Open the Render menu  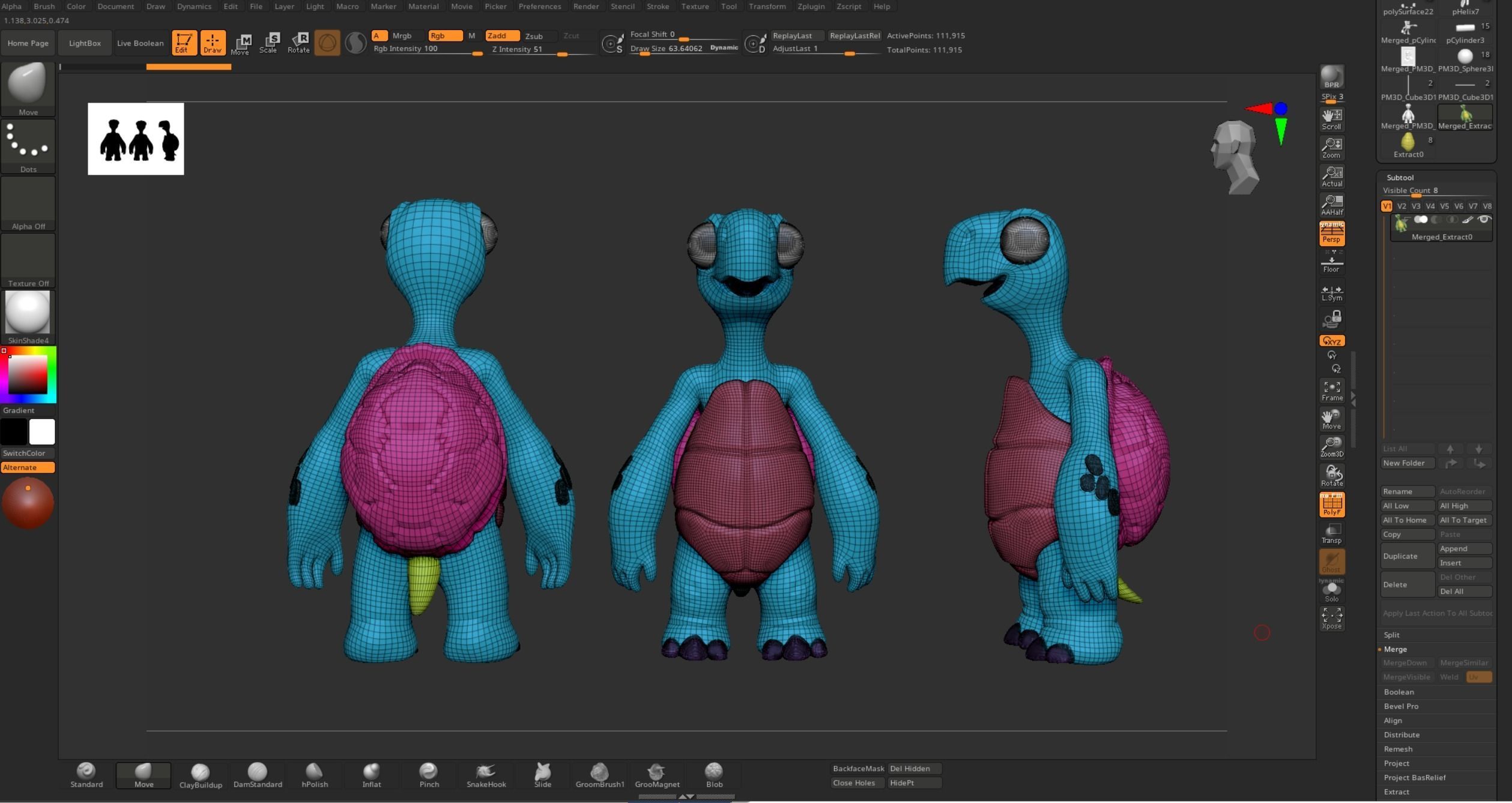click(x=585, y=6)
